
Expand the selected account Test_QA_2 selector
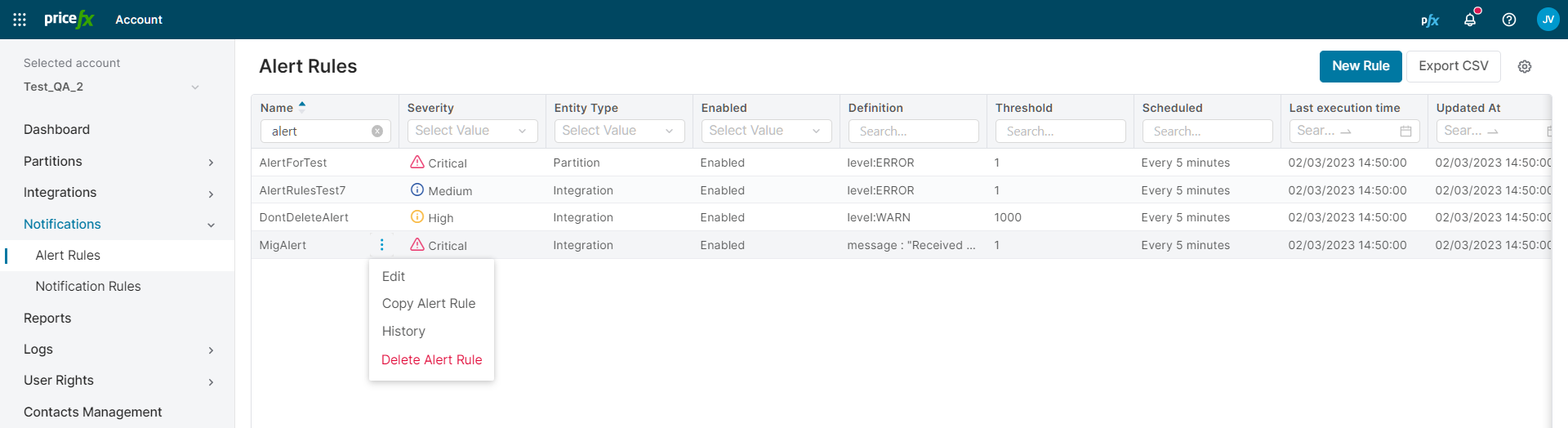coord(194,87)
